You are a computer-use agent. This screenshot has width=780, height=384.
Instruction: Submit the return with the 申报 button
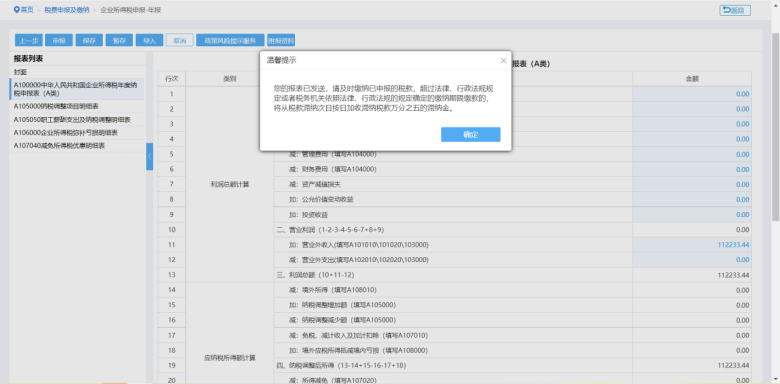(x=59, y=41)
